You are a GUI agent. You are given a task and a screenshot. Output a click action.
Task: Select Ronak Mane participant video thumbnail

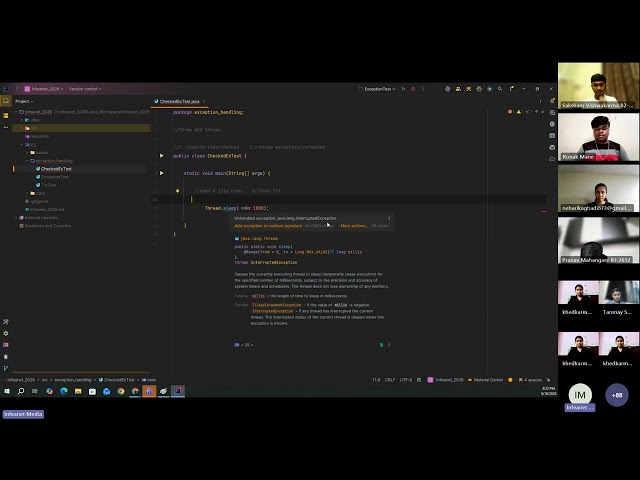(598, 137)
